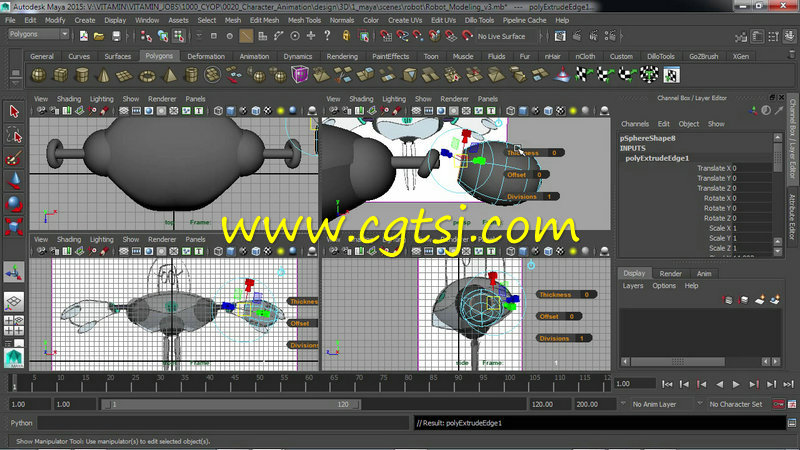Click the Translate X value field
Viewport: 800px width, 450px height.
tap(751, 168)
